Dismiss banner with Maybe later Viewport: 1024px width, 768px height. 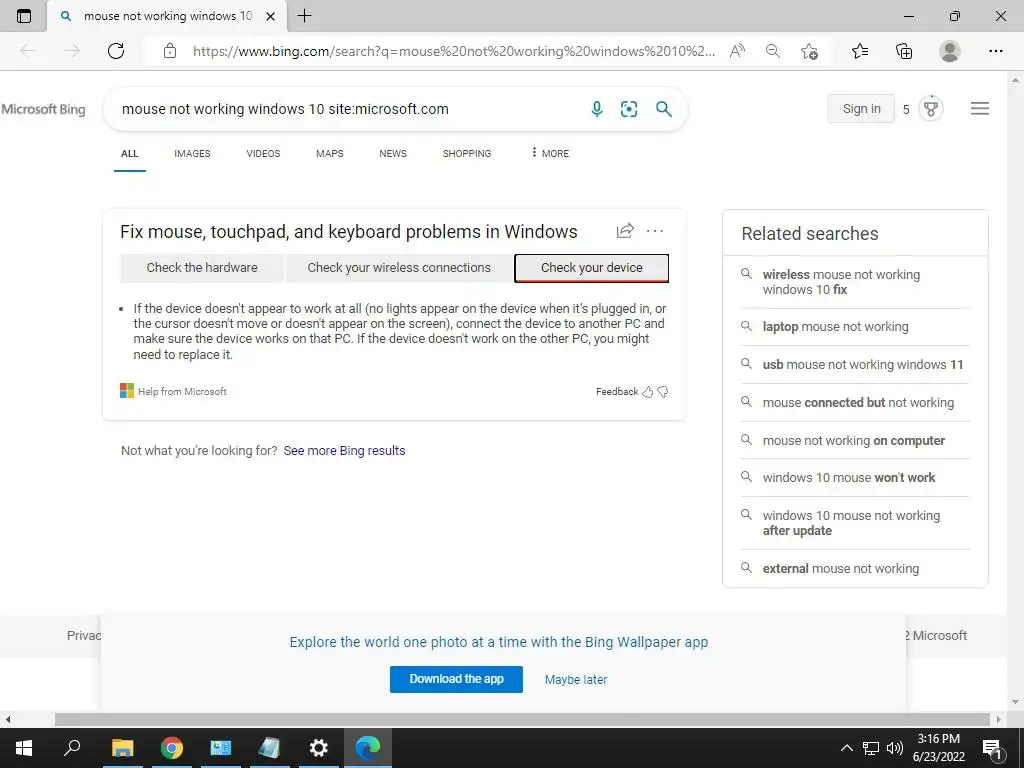pyautogui.click(x=576, y=680)
